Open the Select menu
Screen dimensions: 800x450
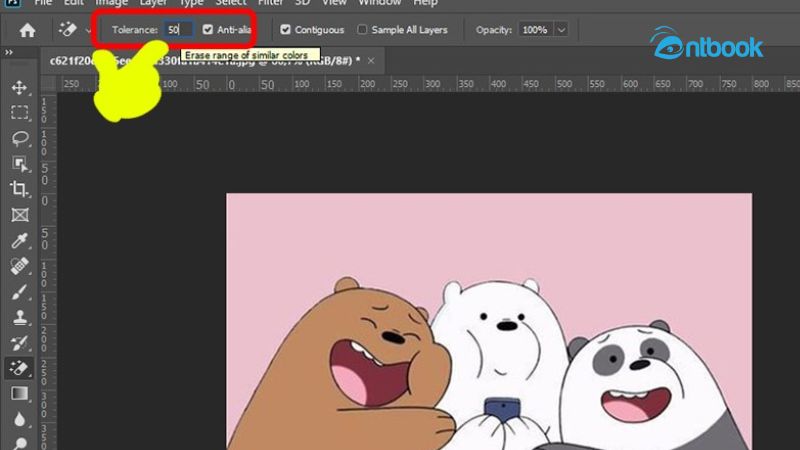[x=231, y=3]
